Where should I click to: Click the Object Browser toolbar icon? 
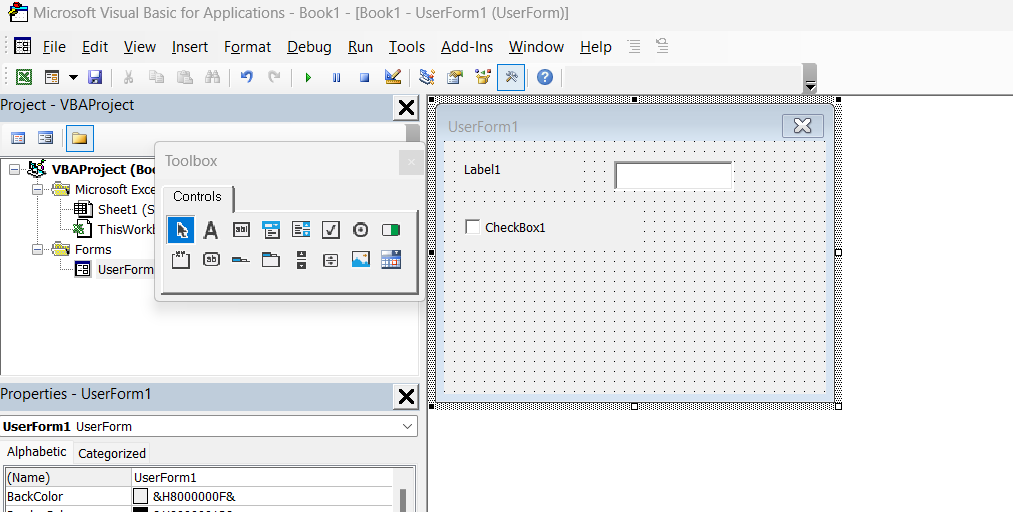[x=483, y=77]
